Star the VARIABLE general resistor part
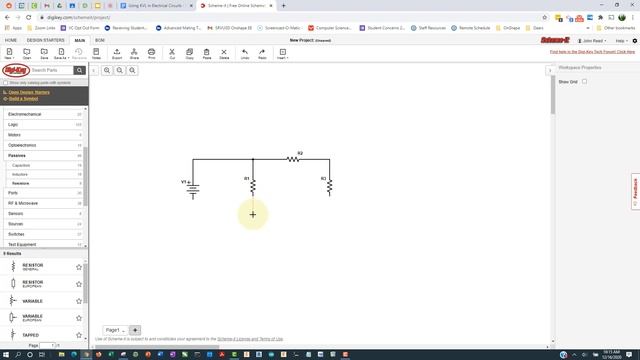Viewport: 640px width, 360px height. 79,301
